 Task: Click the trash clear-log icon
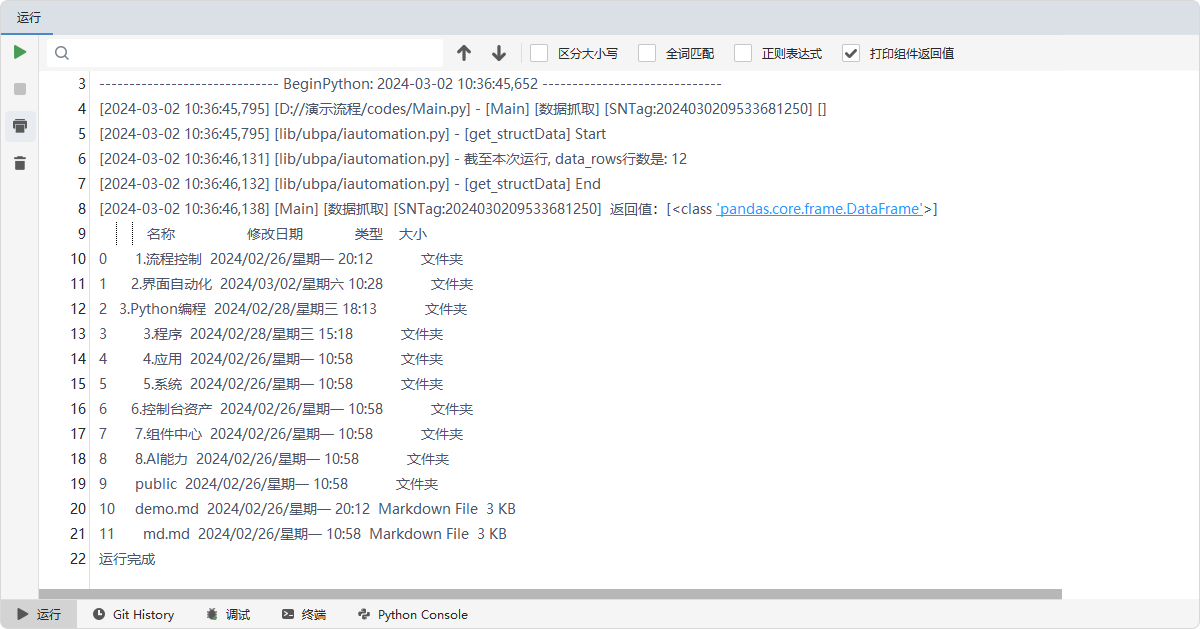point(20,162)
